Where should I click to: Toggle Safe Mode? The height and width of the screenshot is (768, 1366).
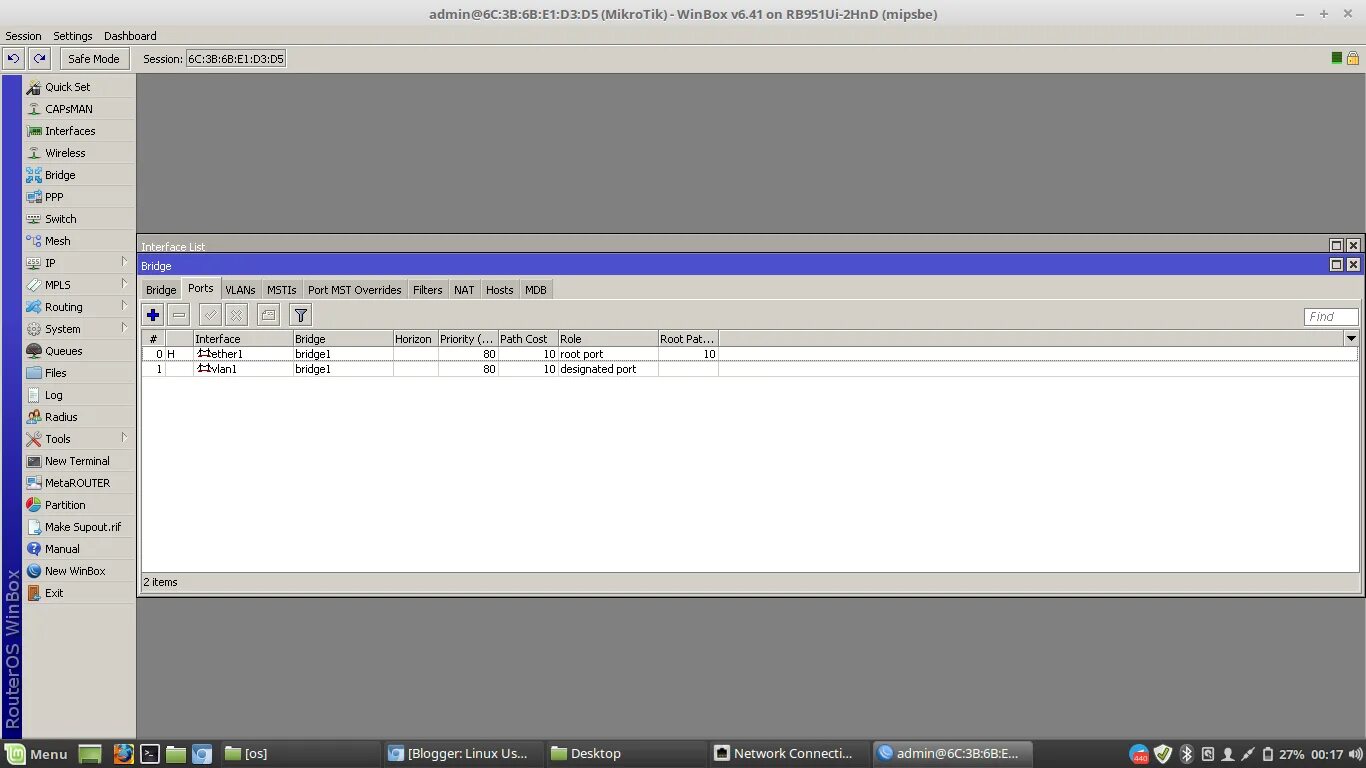tap(94, 59)
